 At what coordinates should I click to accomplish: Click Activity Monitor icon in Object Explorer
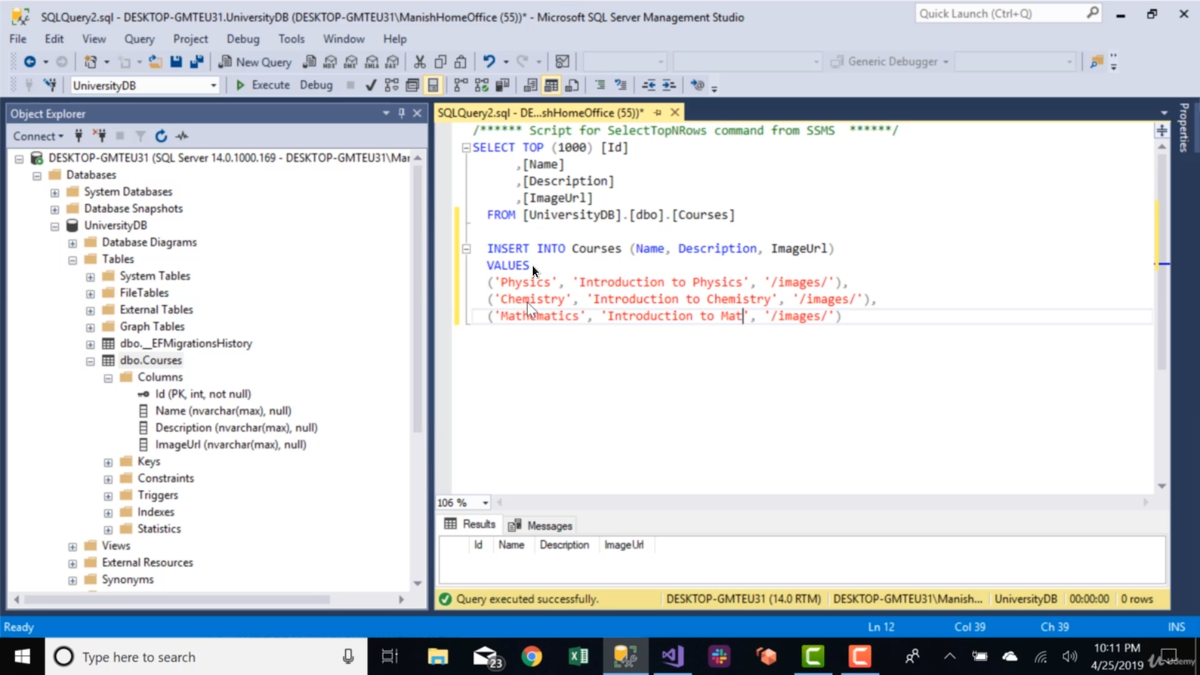(x=182, y=136)
